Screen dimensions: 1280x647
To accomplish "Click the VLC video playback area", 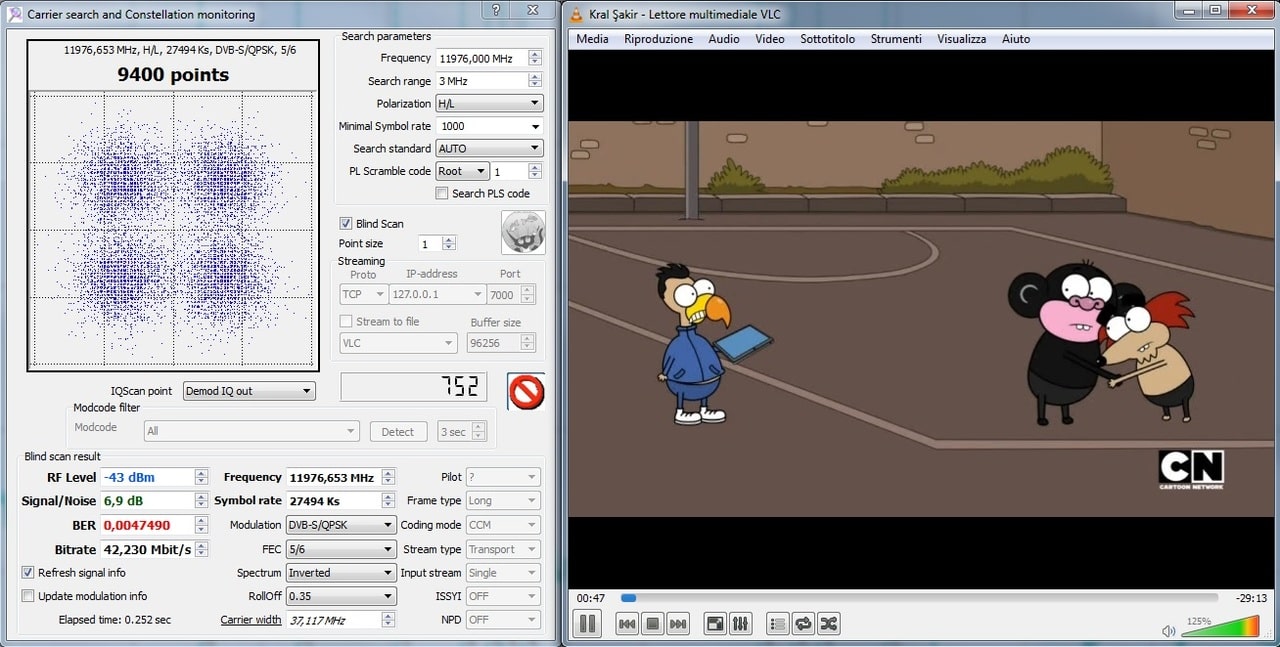I will (919, 319).
